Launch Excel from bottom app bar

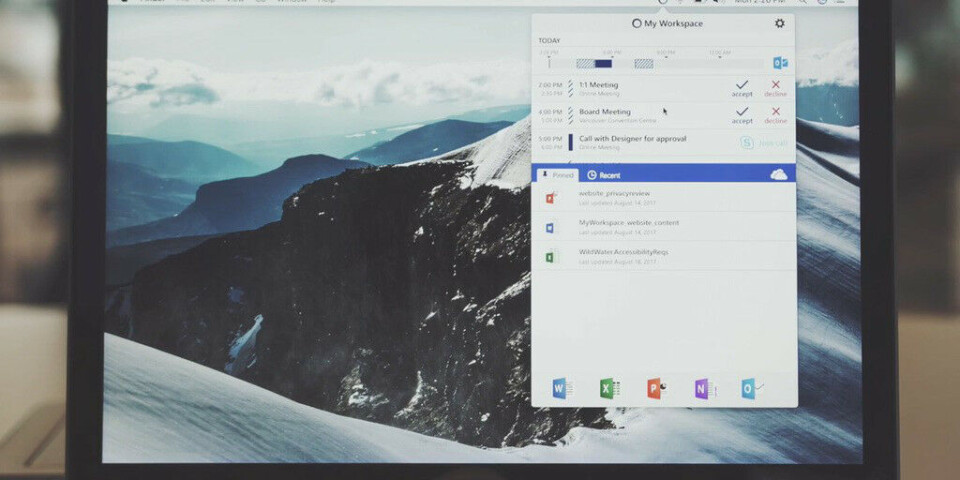(x=610, y=388)
